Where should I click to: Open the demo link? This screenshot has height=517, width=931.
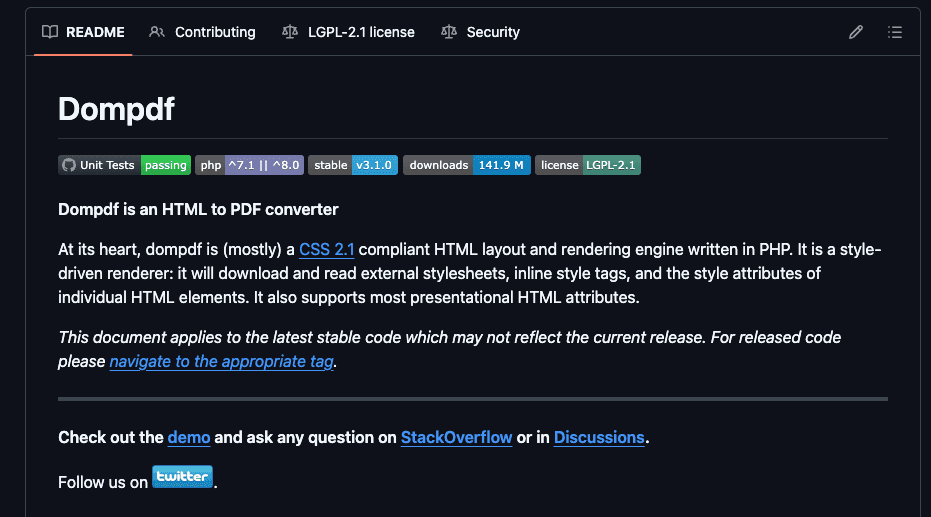coord(189,437)
